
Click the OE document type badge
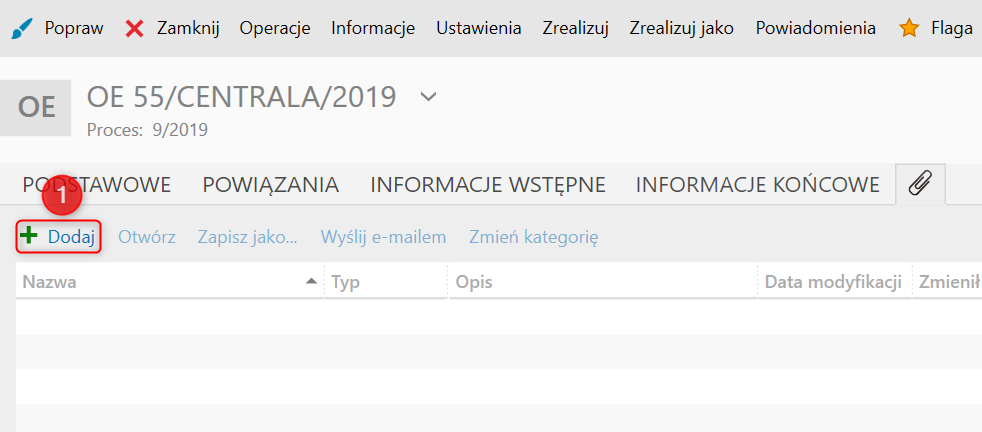[36, 107]
